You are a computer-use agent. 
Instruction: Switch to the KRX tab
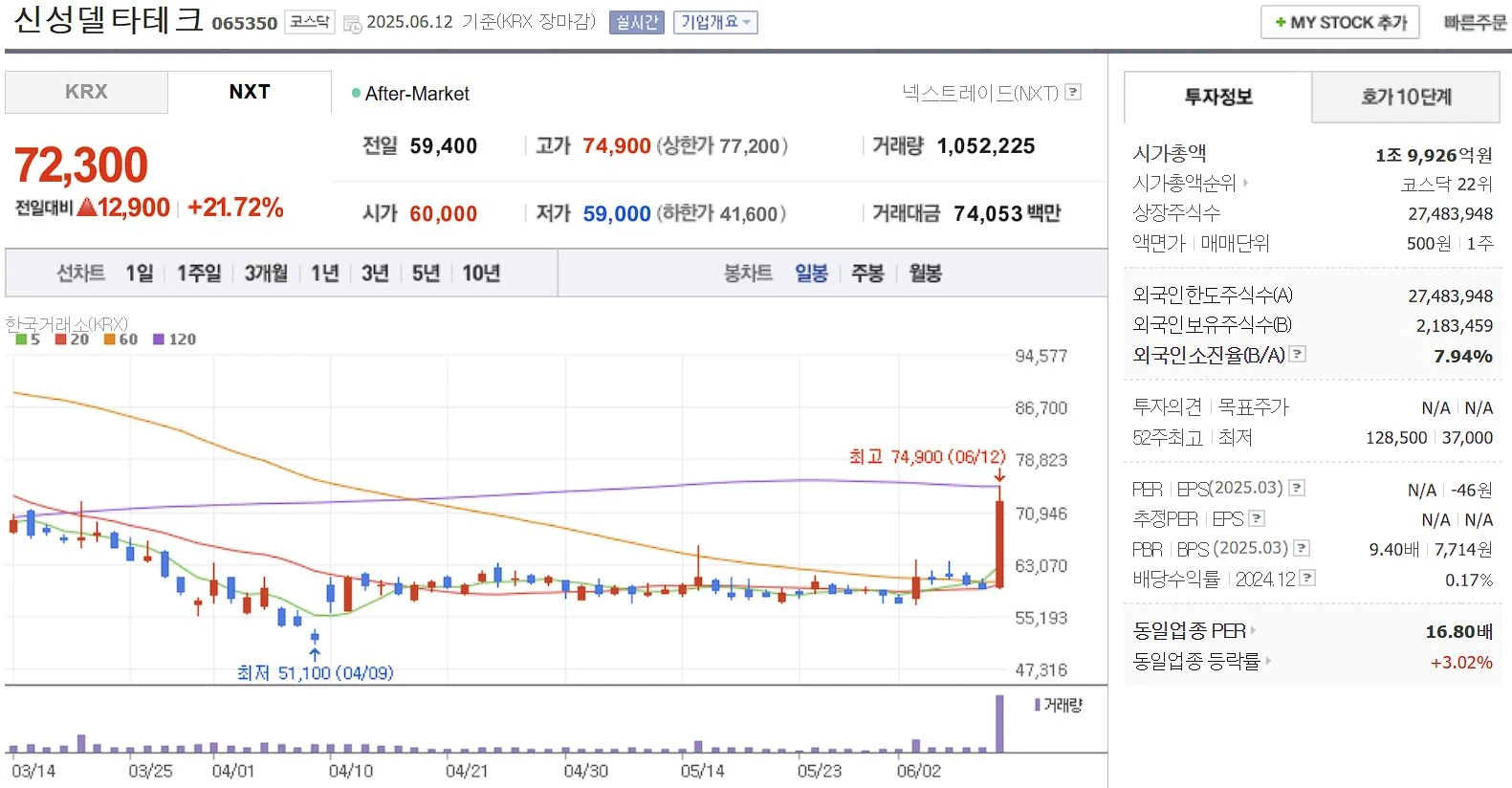86,92
